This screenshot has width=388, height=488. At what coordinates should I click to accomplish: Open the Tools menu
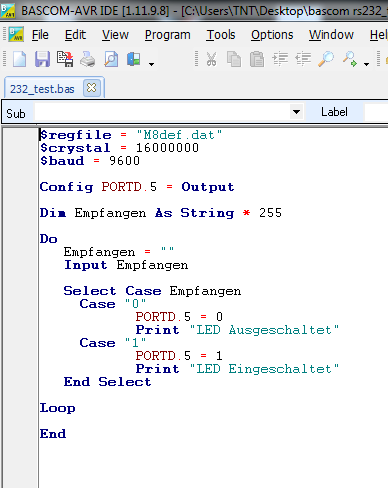(221, 35)
